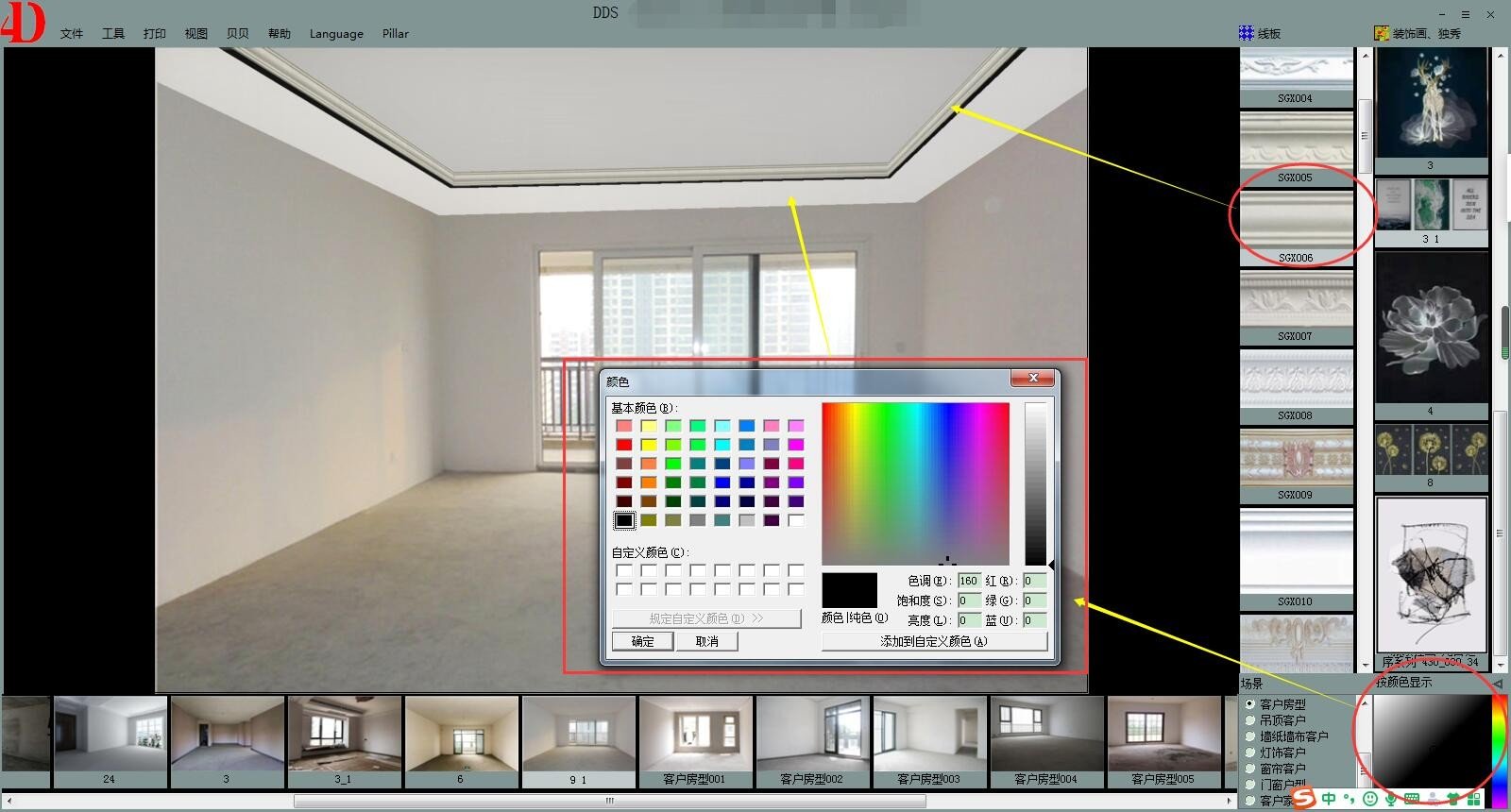Click the 装饰画 decorative painting category icon
Screen dimensions: 1511x812
coord(1382,33)
